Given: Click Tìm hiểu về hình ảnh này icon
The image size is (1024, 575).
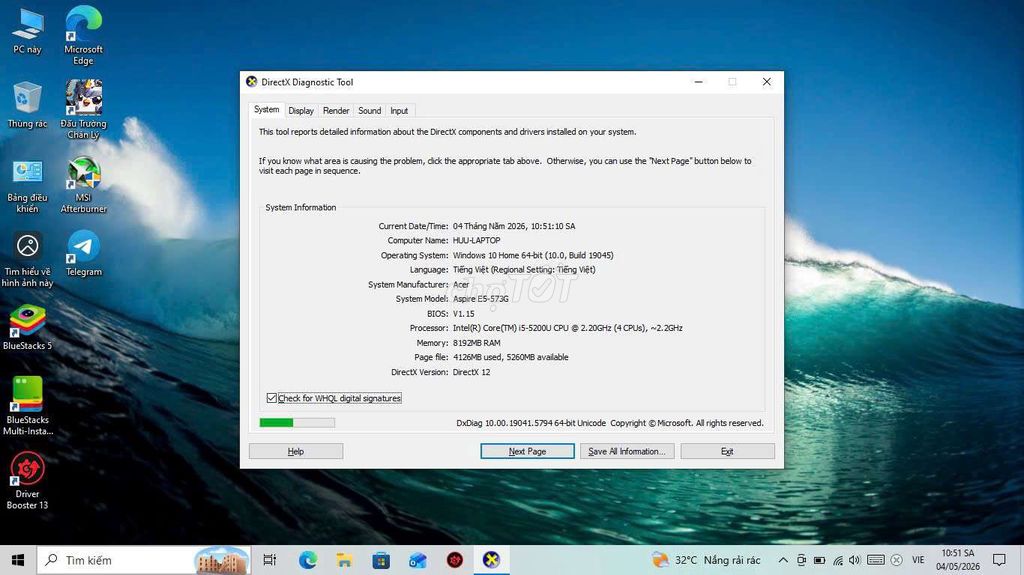Looking at the screenshot, I should [x=27, y=260].
